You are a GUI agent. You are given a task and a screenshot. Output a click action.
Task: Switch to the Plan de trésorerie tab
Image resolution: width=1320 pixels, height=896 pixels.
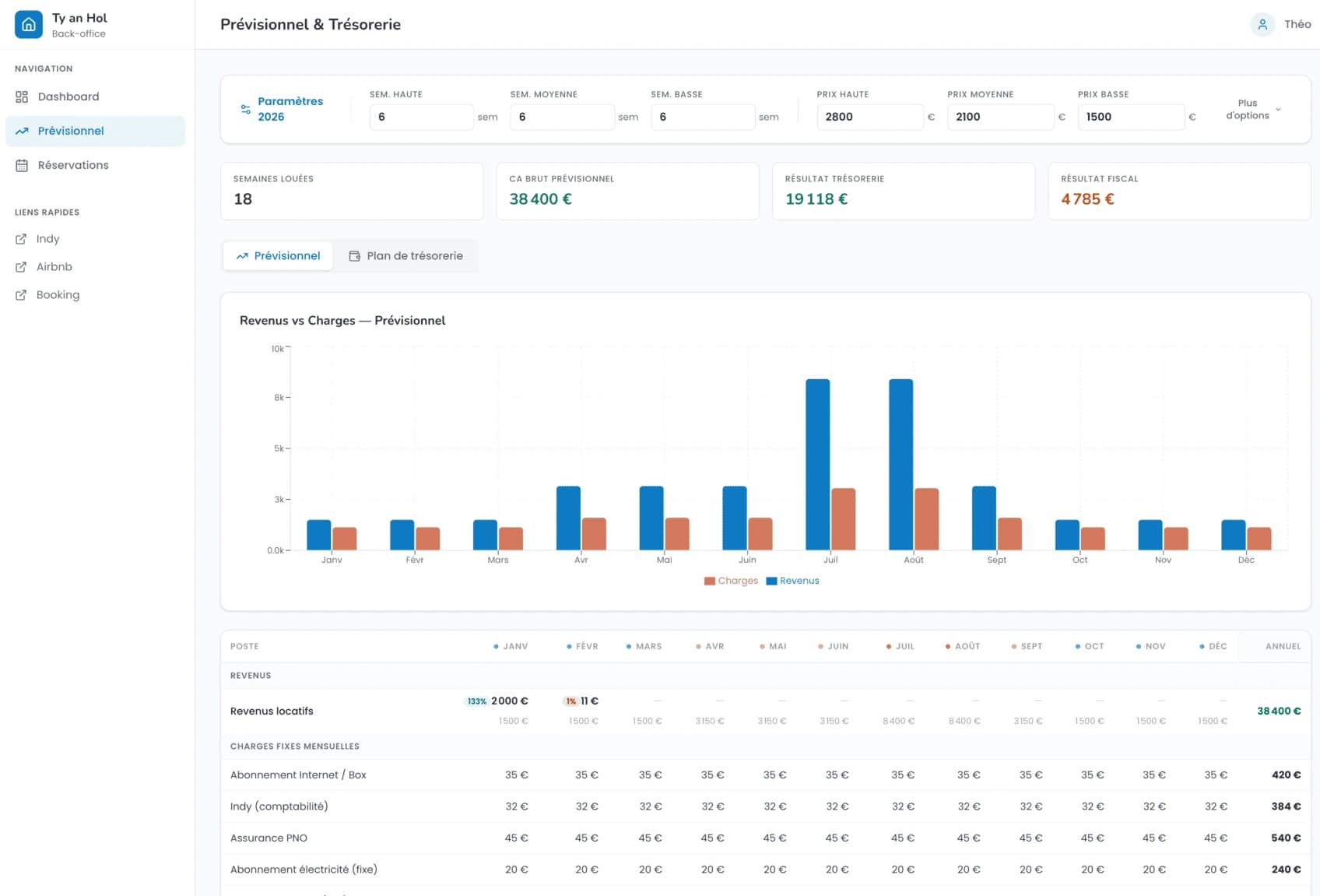click(405, 256)
